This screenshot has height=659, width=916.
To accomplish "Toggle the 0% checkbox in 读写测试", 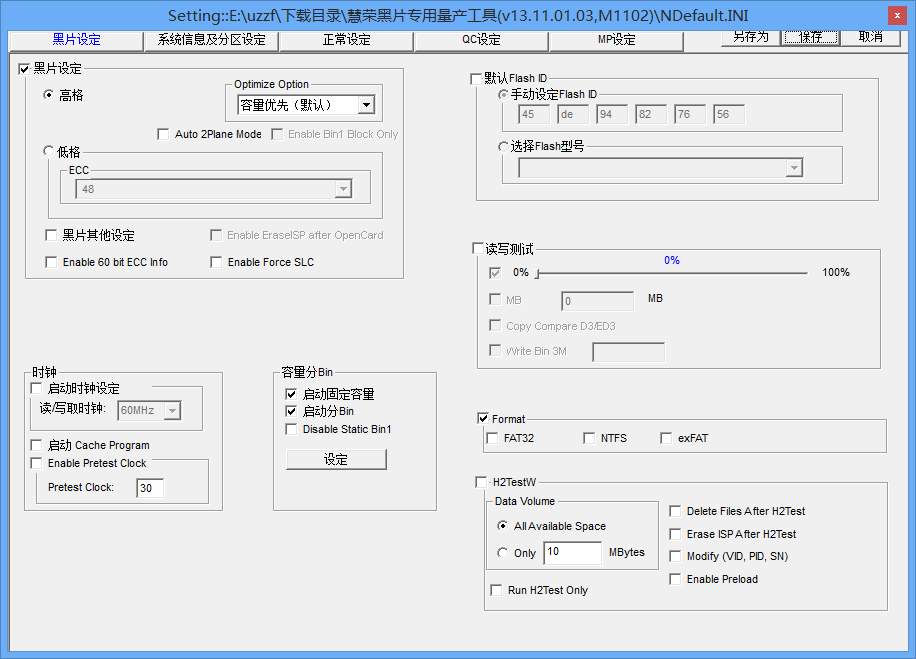I will pyautogui.click(x=495, y=273).
